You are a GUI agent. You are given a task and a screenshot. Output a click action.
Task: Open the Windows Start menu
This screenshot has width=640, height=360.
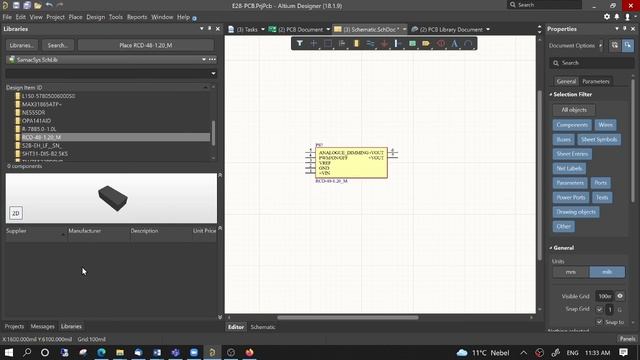pyautogui.click(x=9, y=352)
